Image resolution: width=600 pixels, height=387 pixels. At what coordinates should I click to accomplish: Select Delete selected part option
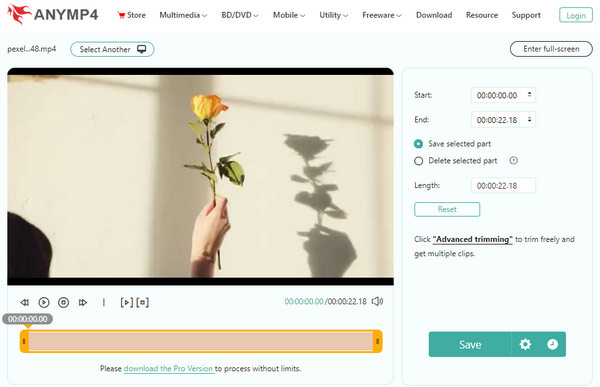tap(456, 161)
